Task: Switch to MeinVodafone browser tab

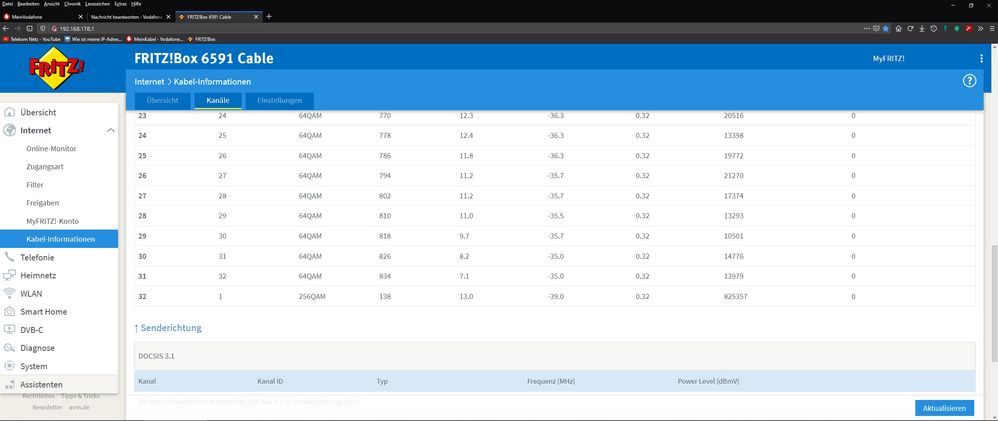Action: coord(43,17)
